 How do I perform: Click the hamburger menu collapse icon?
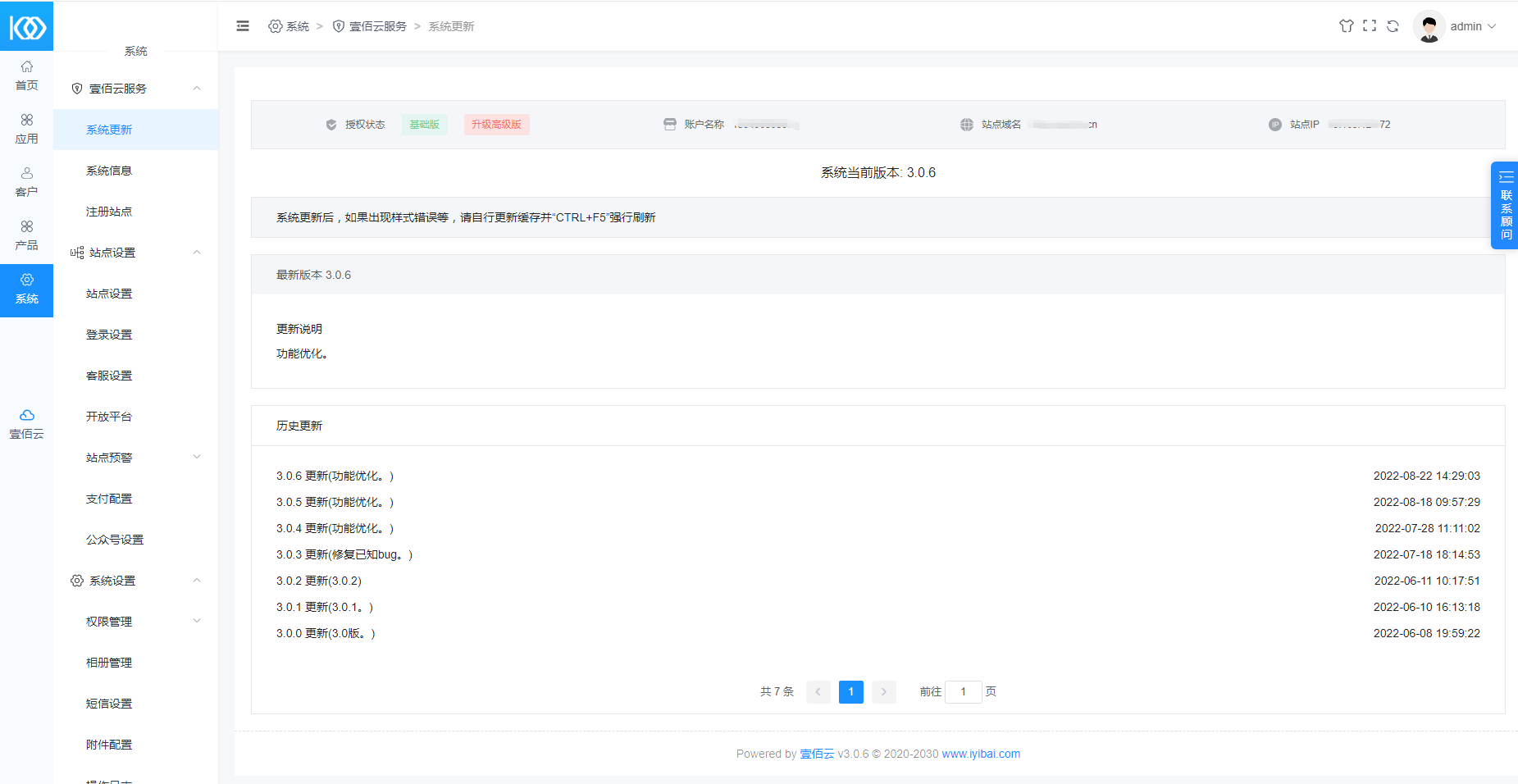[x=243, y=26]
